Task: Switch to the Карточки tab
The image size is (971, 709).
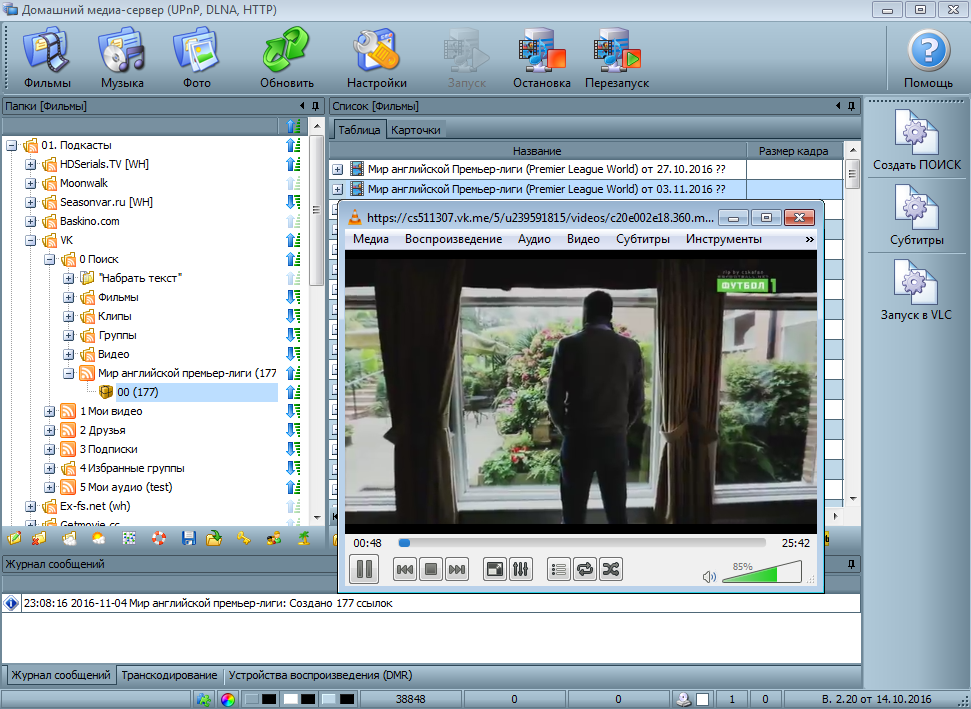Action: click(415, 131)
